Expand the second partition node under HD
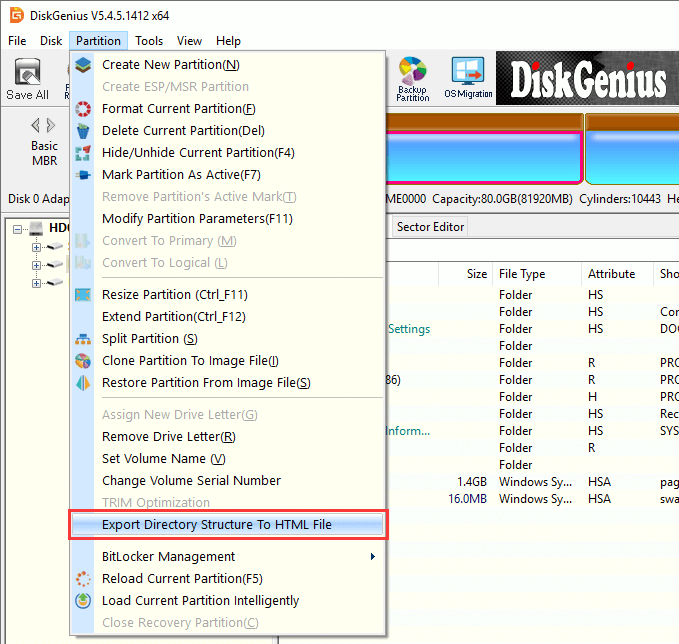Image resolution: width=679 pixels, height=644 pixels. pyautogui.click(x=36, y=265)
